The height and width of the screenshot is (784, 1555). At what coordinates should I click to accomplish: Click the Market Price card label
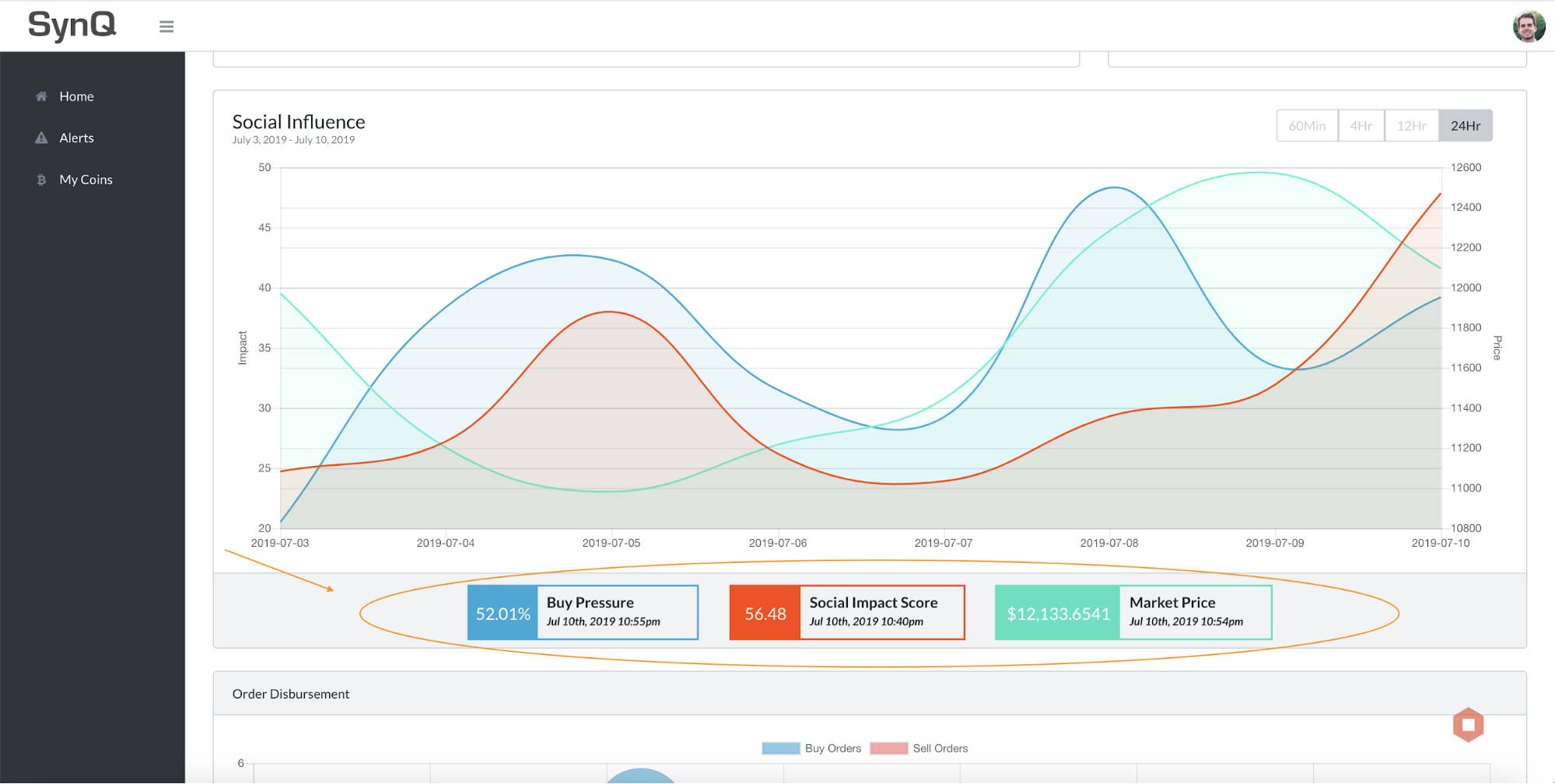(x=1172, y=603)
